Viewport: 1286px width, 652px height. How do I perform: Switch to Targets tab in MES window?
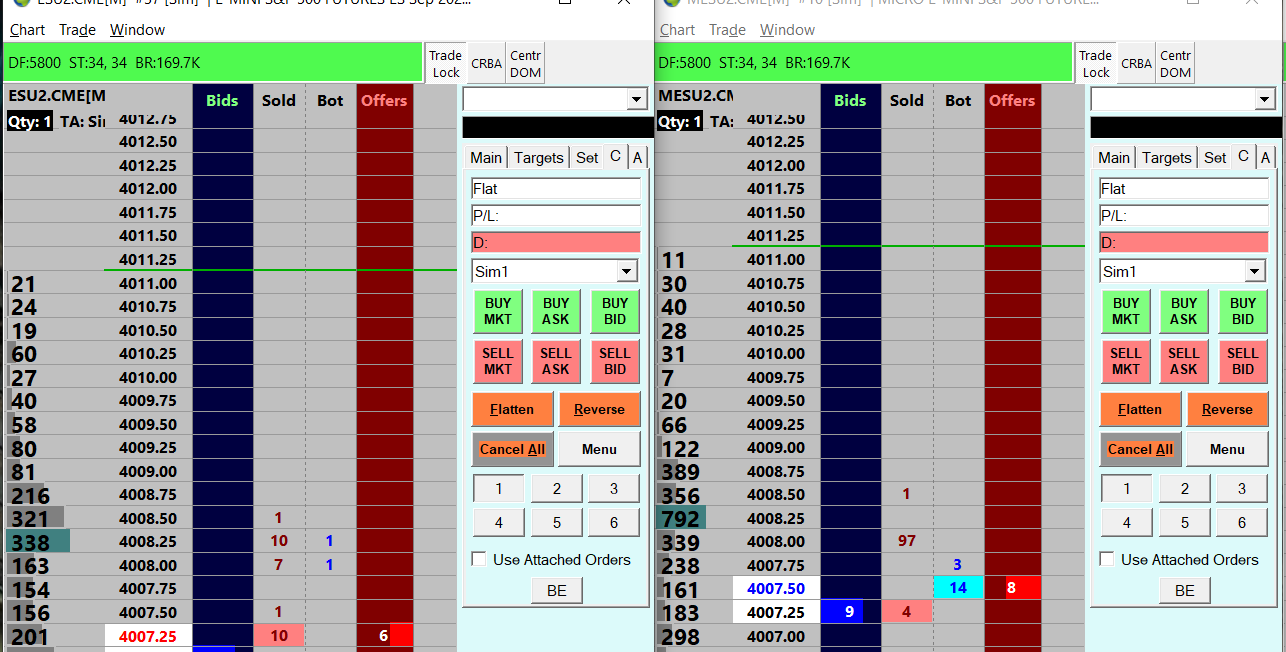point(1167,157)
